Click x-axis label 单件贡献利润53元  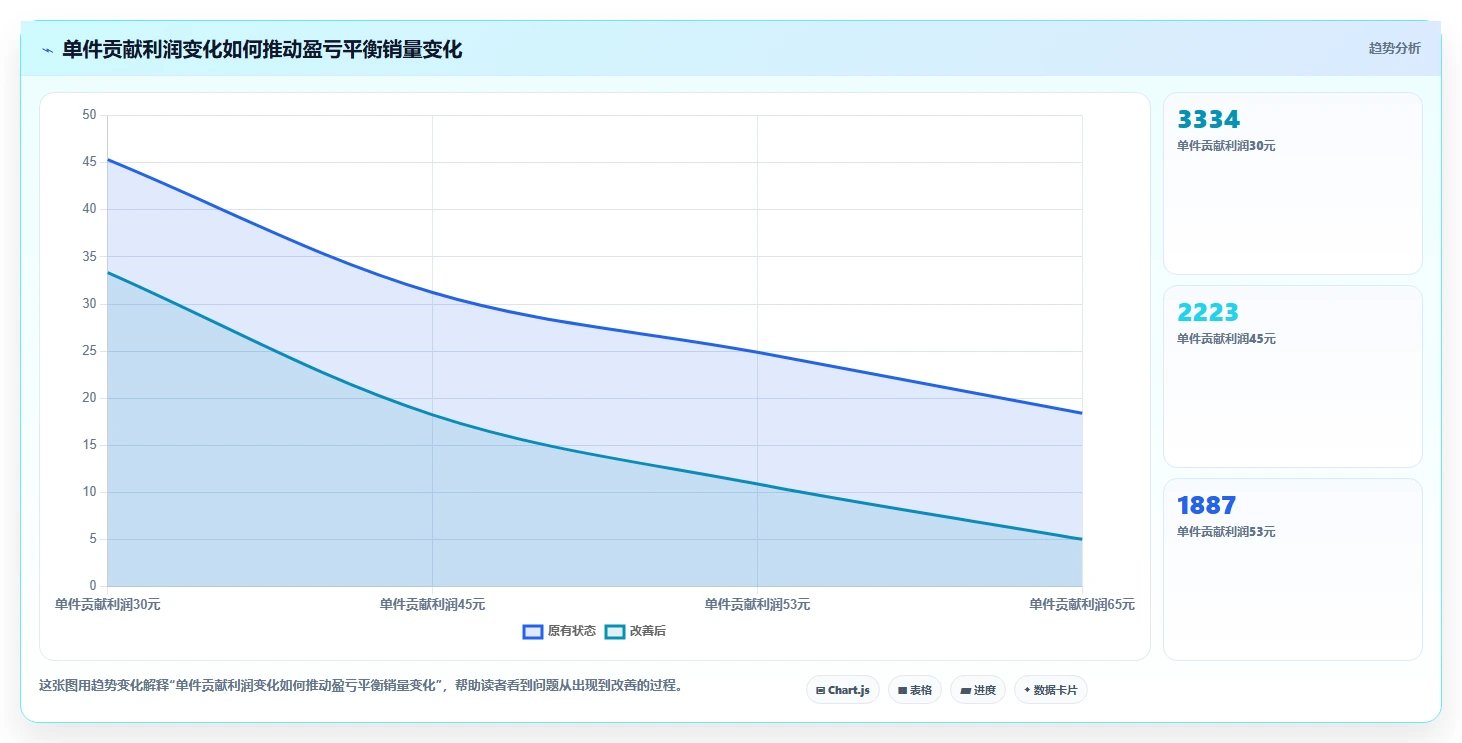click(757, 604)
